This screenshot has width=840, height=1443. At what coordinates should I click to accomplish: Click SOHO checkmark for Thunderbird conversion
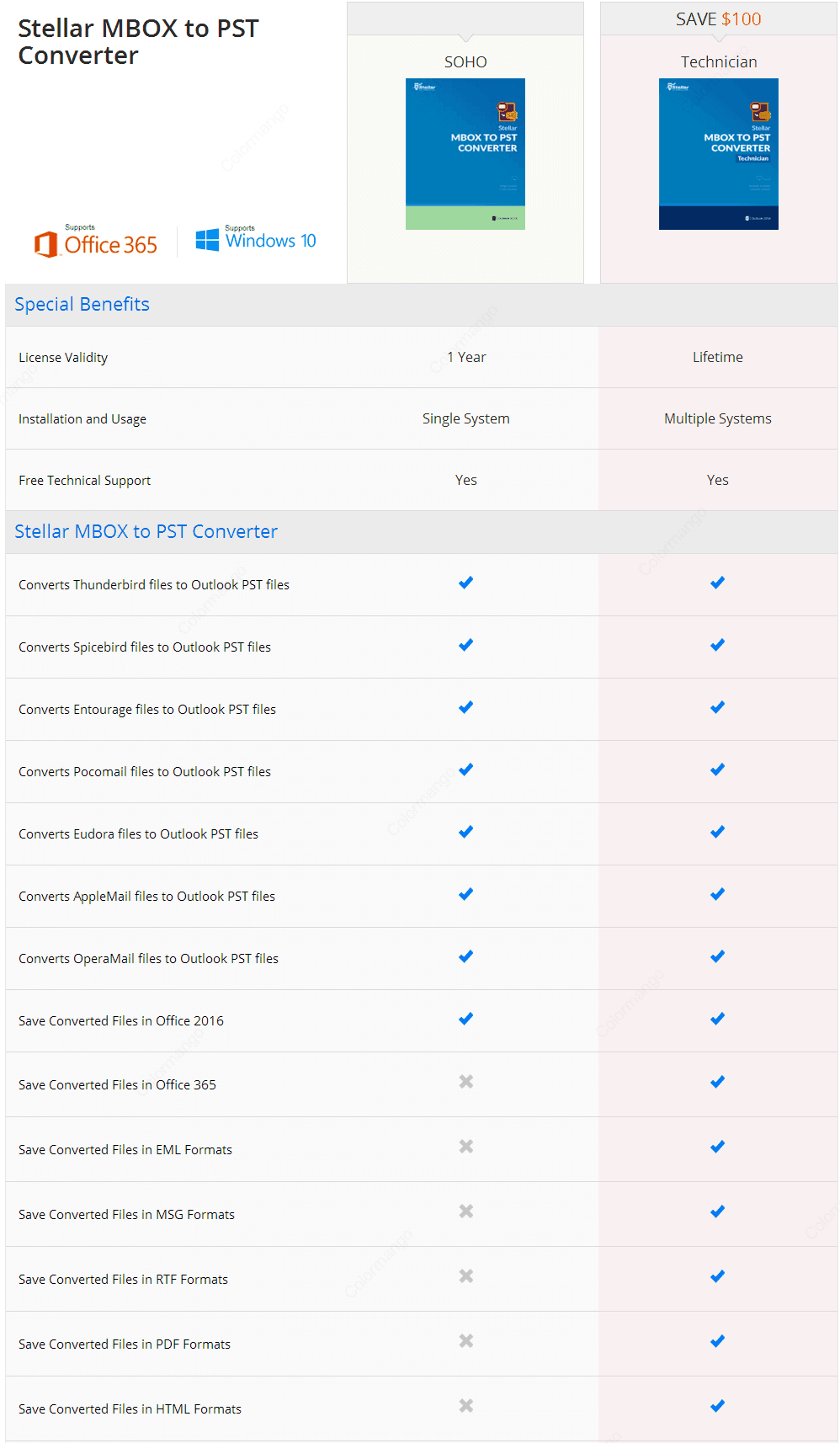(x=465, y=583)
